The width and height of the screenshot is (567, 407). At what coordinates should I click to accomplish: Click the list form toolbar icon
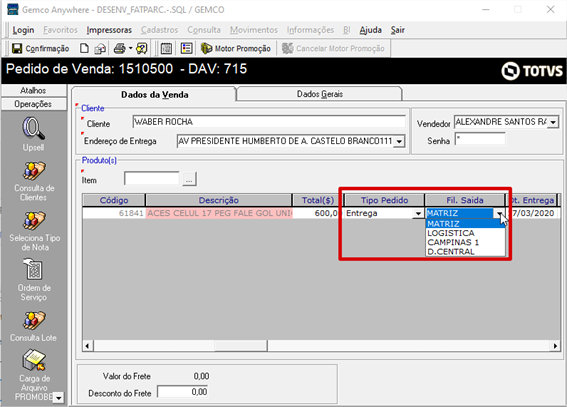click(x=187, y=48)
